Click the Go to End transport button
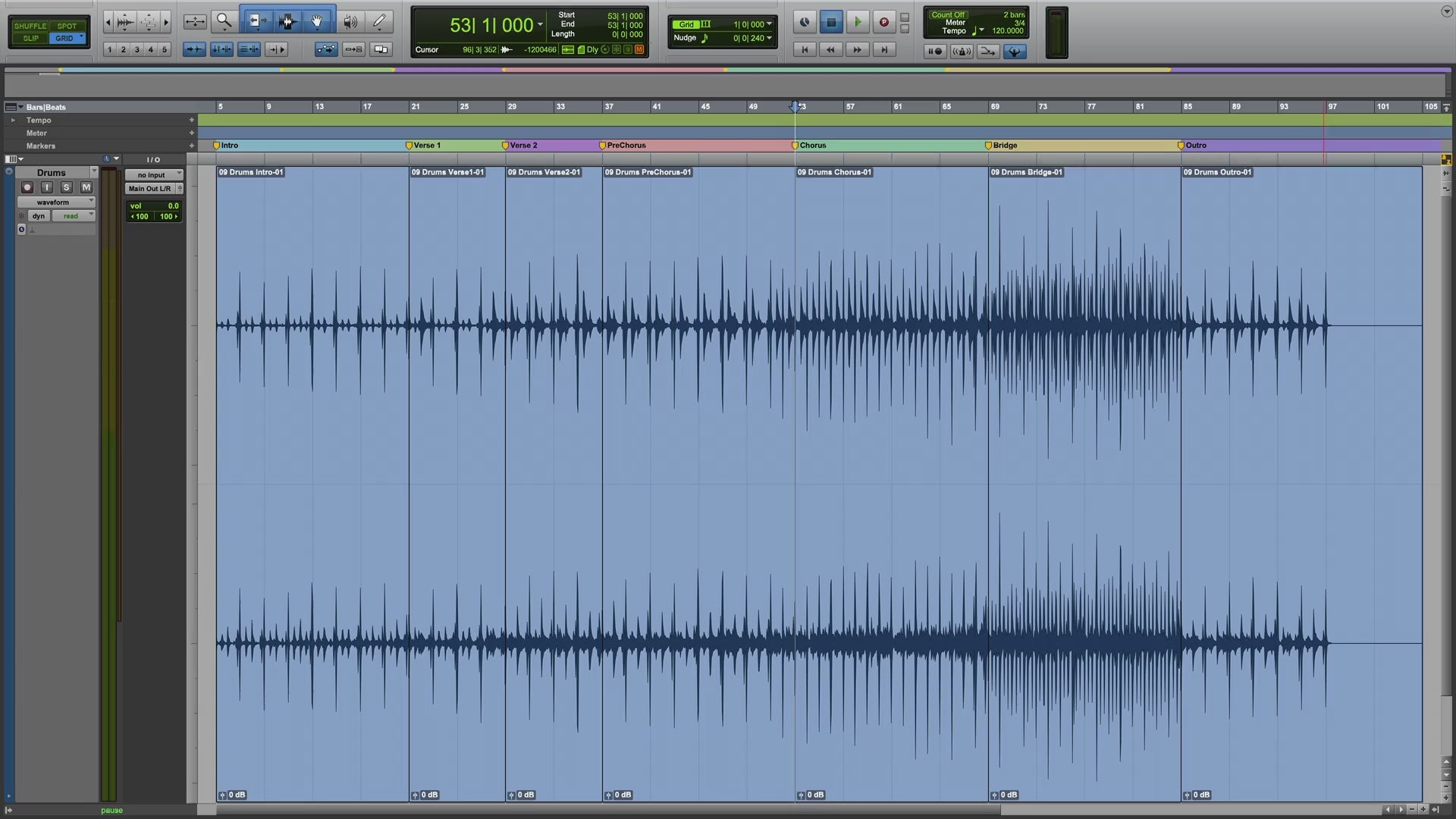 pyautogui.click(x=884, y=49)
